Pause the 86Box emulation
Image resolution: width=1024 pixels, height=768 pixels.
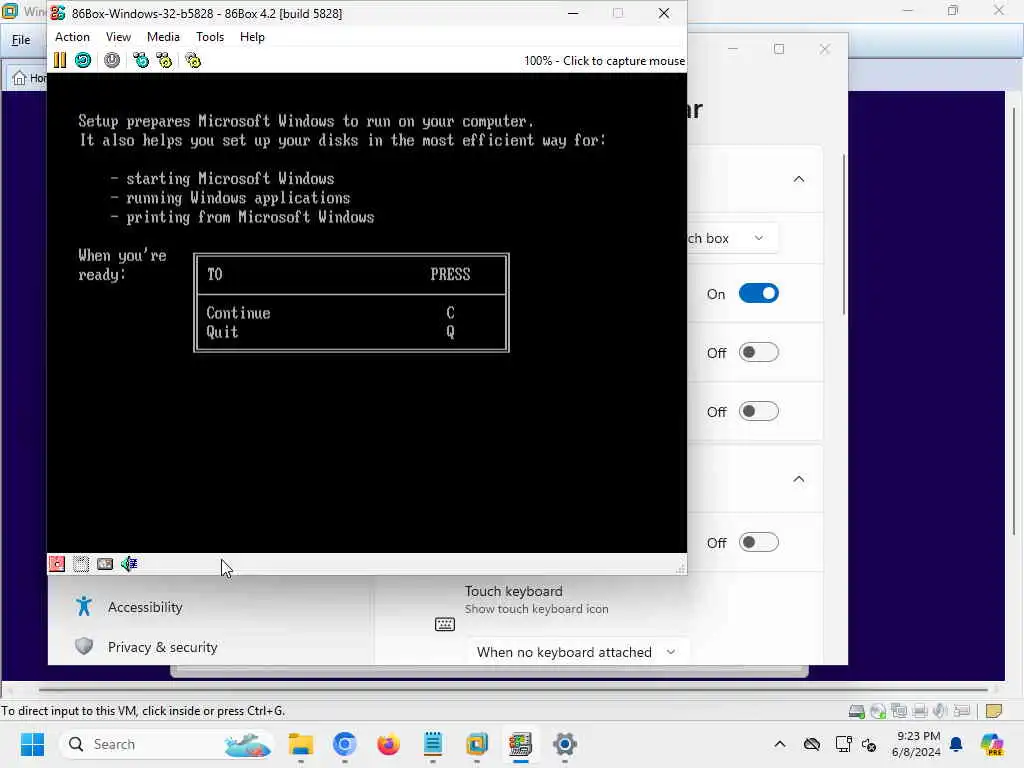click(x=59, y=61)
